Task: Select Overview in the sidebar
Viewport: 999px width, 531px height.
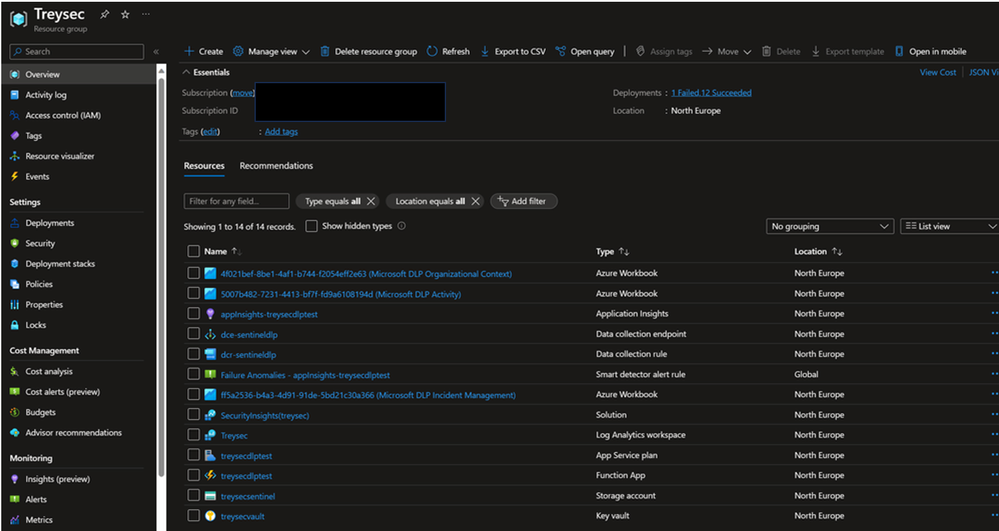Action: click(x=42, y=75)
